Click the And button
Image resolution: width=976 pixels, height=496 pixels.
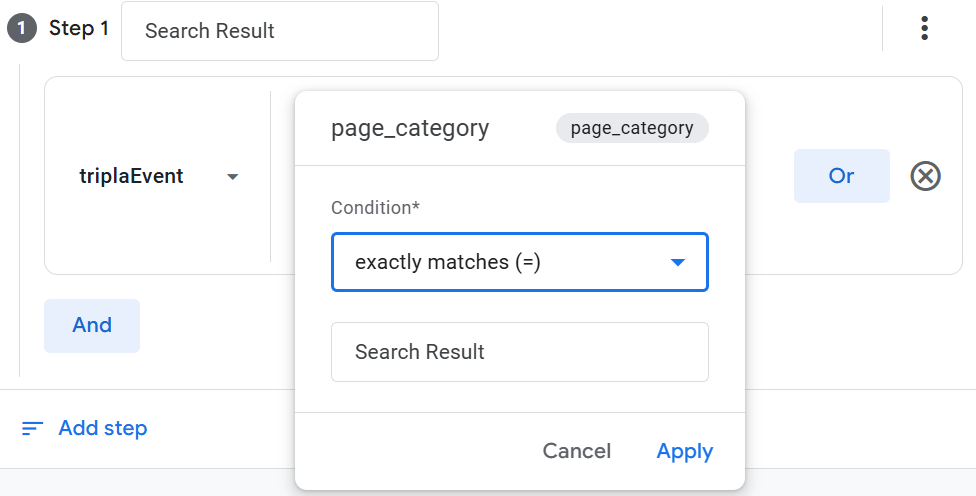[92, 325]
